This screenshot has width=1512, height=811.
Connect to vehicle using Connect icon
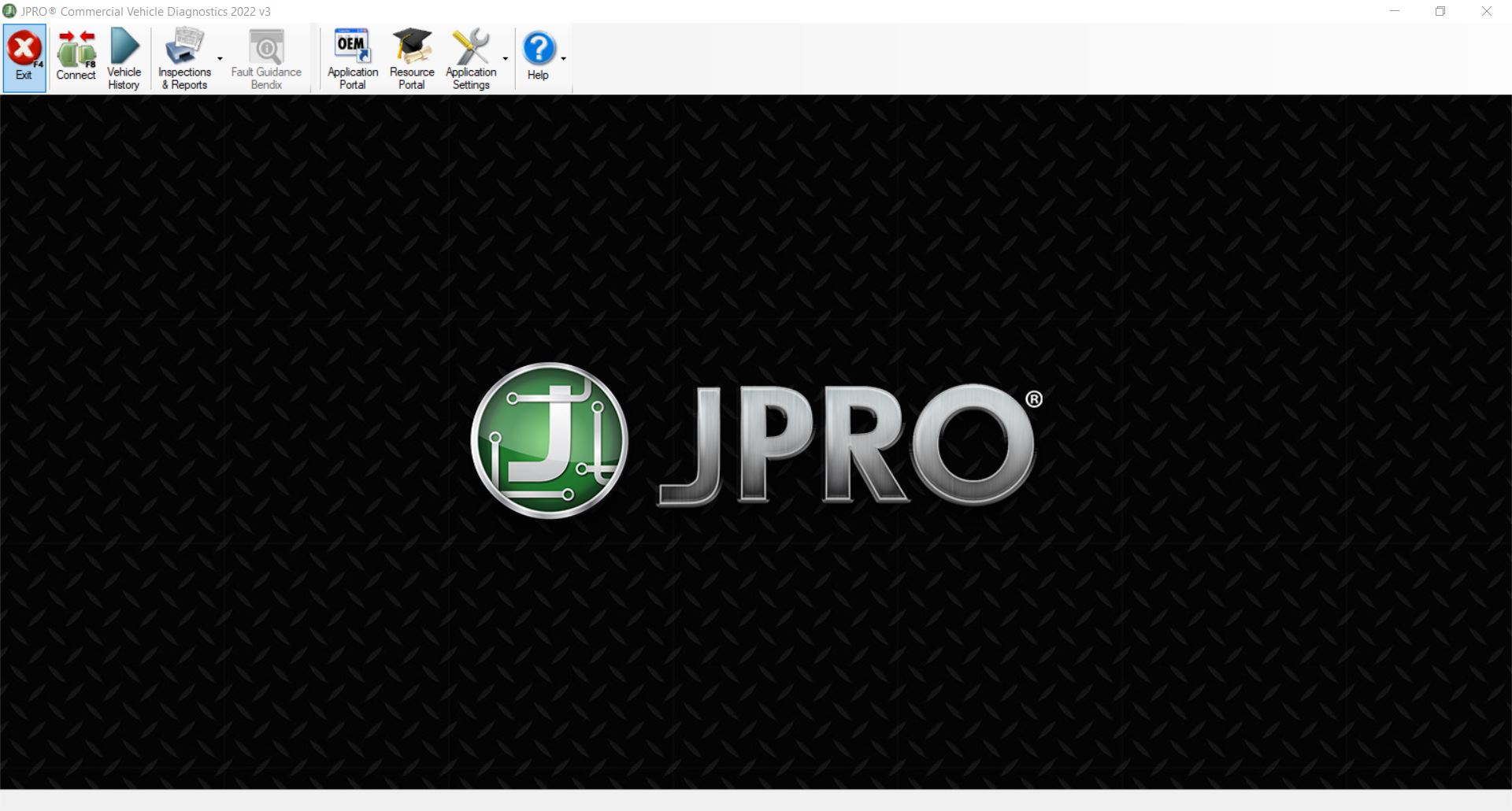[76, 58]
